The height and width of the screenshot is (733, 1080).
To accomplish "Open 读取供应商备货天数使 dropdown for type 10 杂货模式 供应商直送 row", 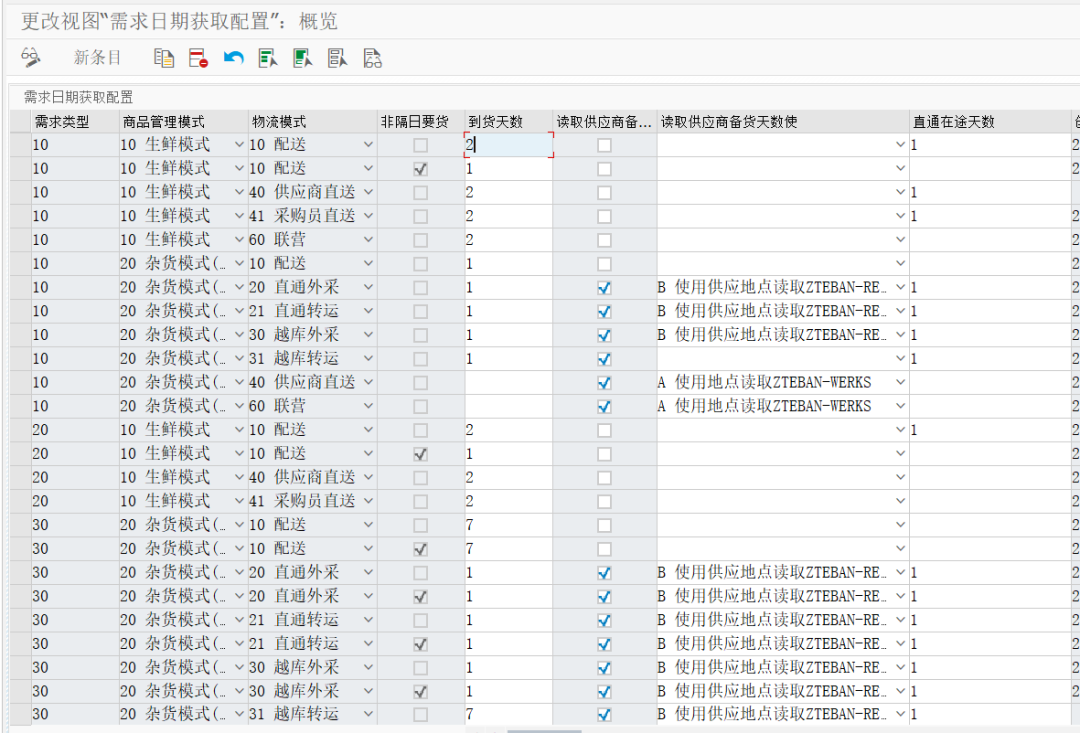I will pos(900,382).
